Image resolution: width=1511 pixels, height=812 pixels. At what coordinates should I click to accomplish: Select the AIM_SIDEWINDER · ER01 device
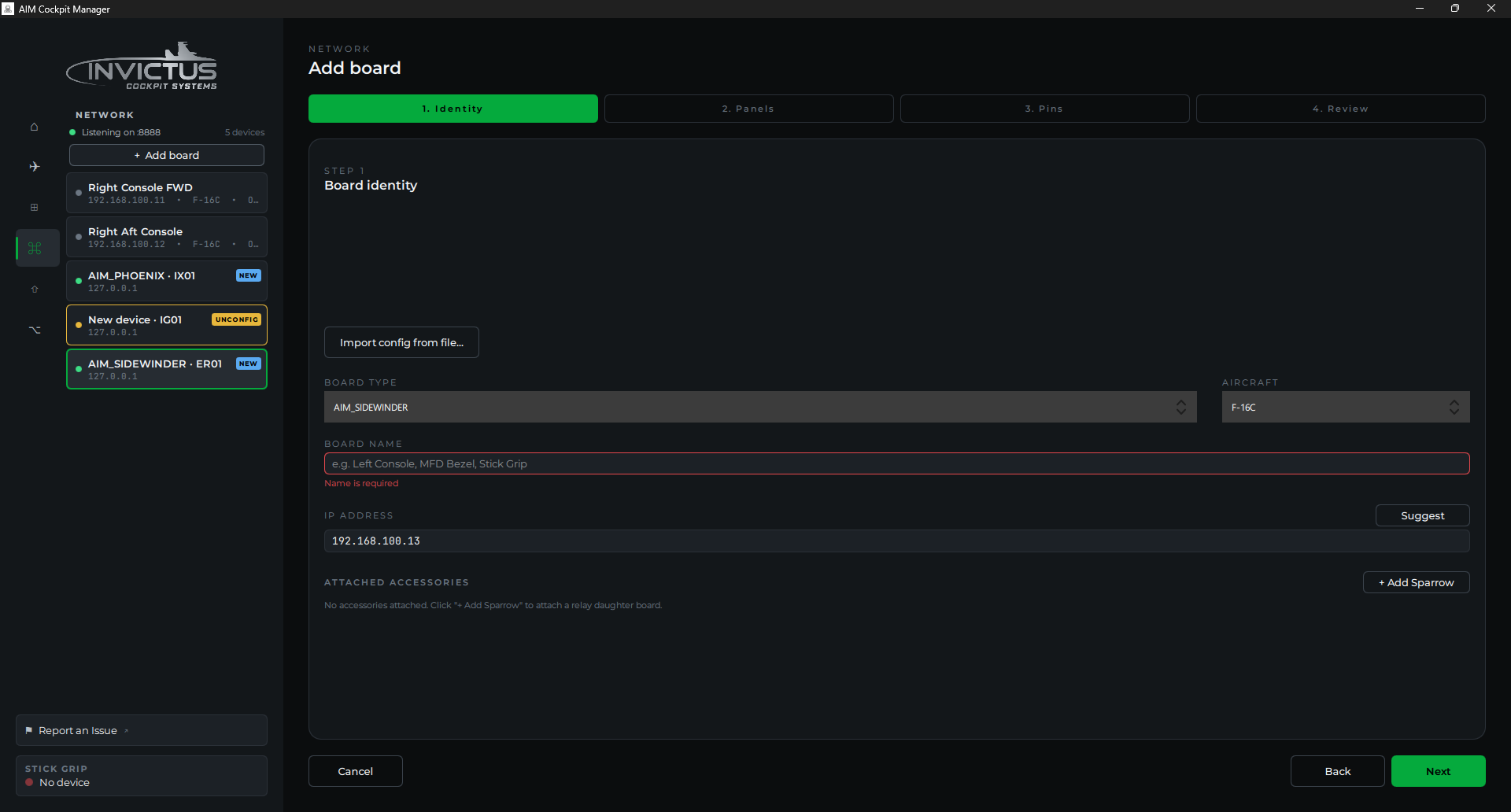167,369
